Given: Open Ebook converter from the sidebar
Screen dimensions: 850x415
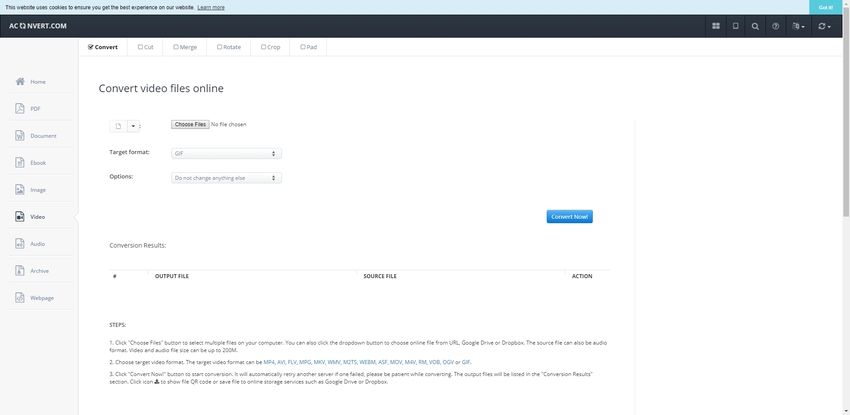Looking at the screenshot, I should click(x=36, y=162).
